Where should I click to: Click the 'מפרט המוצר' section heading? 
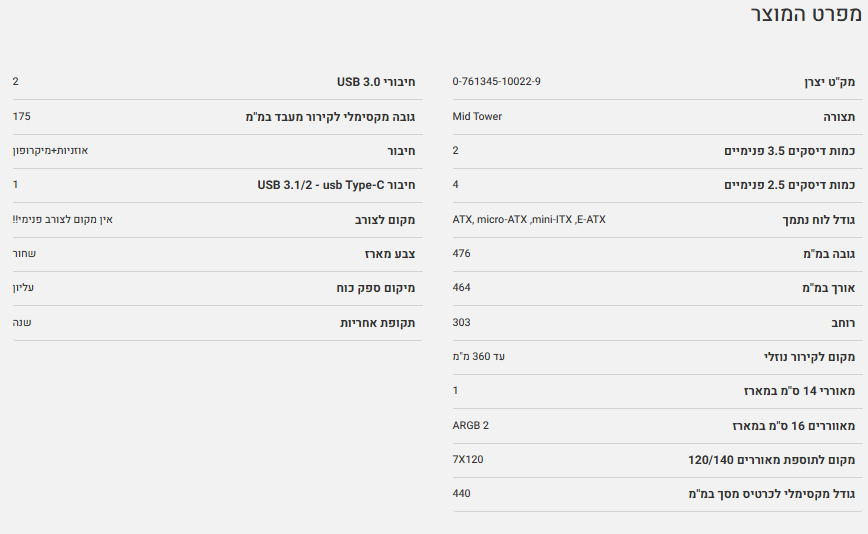804,16
